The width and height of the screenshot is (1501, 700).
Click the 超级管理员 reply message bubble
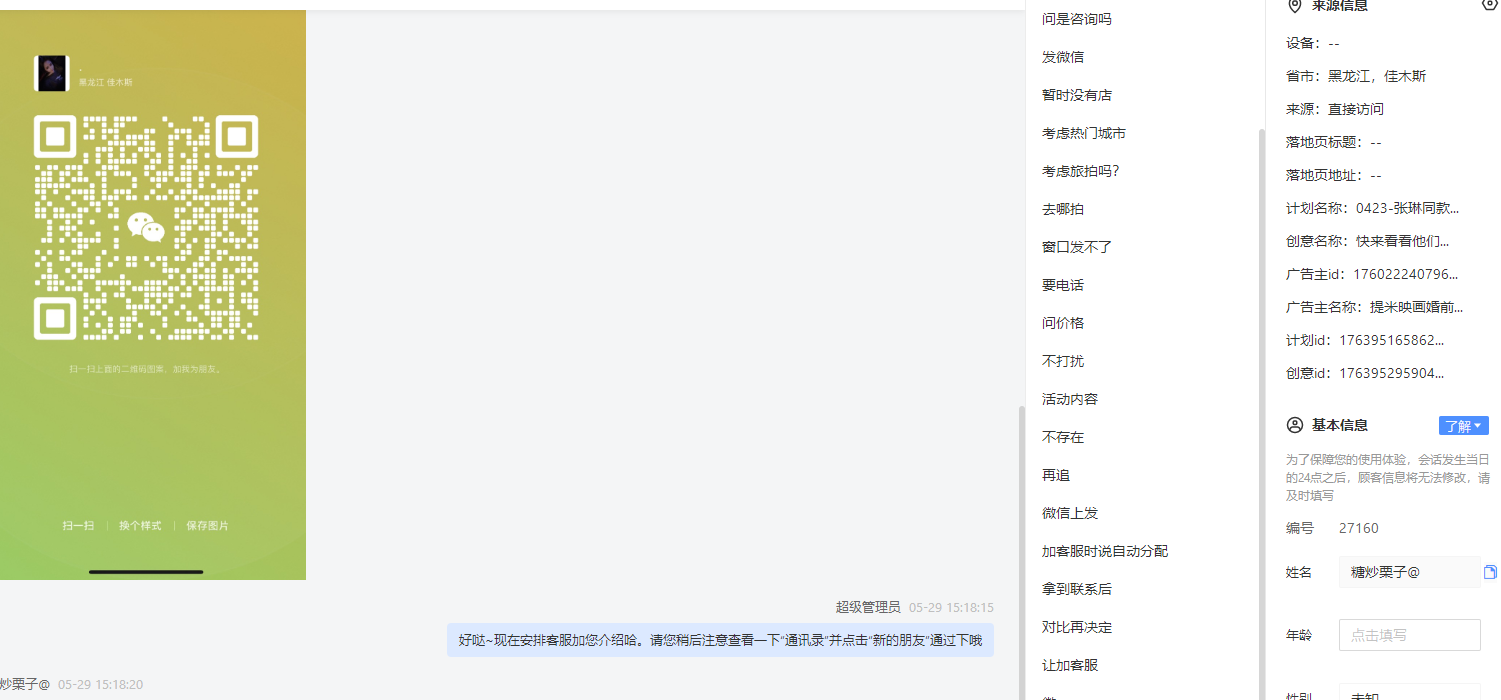click(x=720, y=640)
